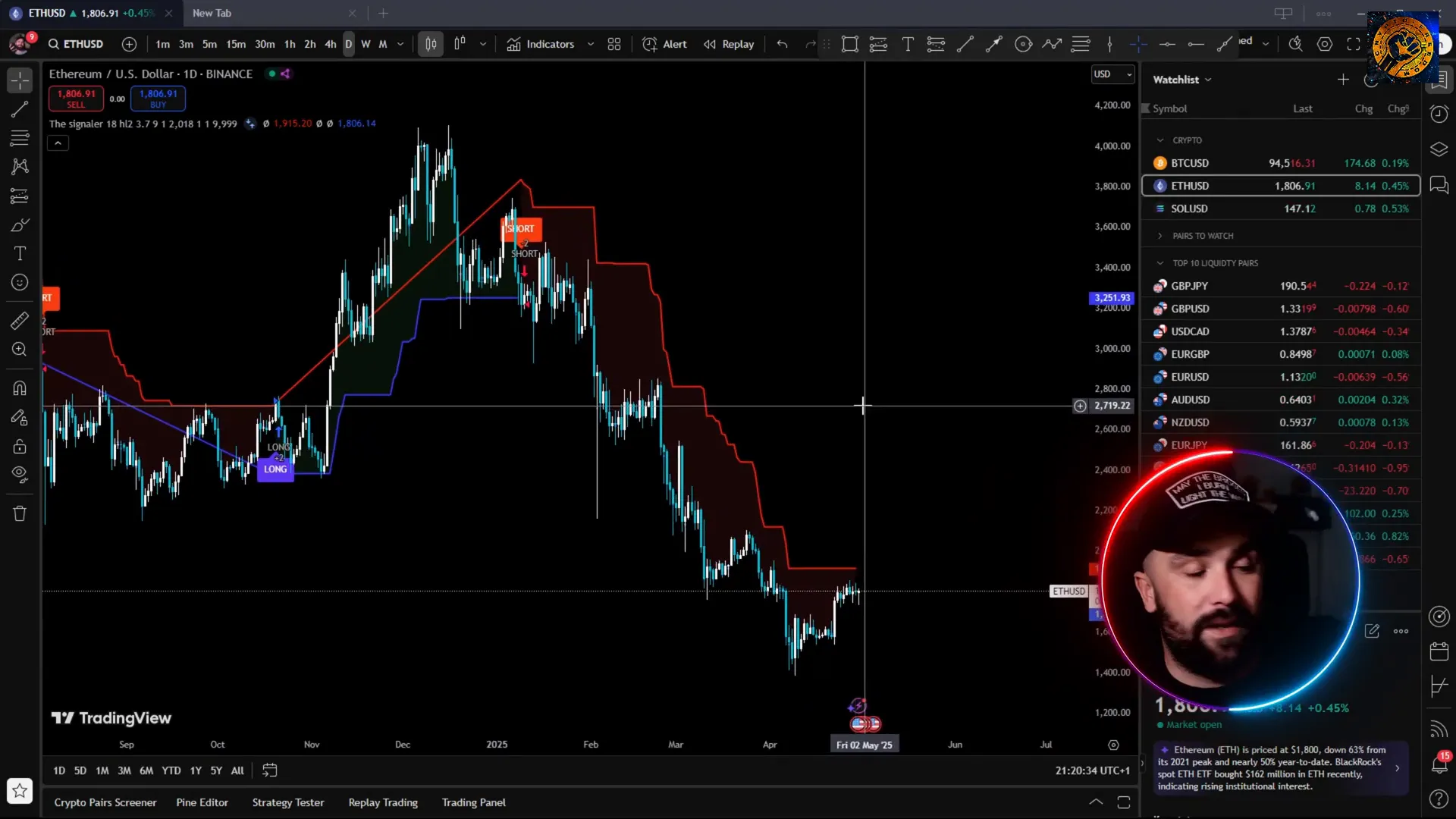Expand the PAIRS TO WATCH section
Viewport: 1456px width, 819px height.
click(1159, 236)
